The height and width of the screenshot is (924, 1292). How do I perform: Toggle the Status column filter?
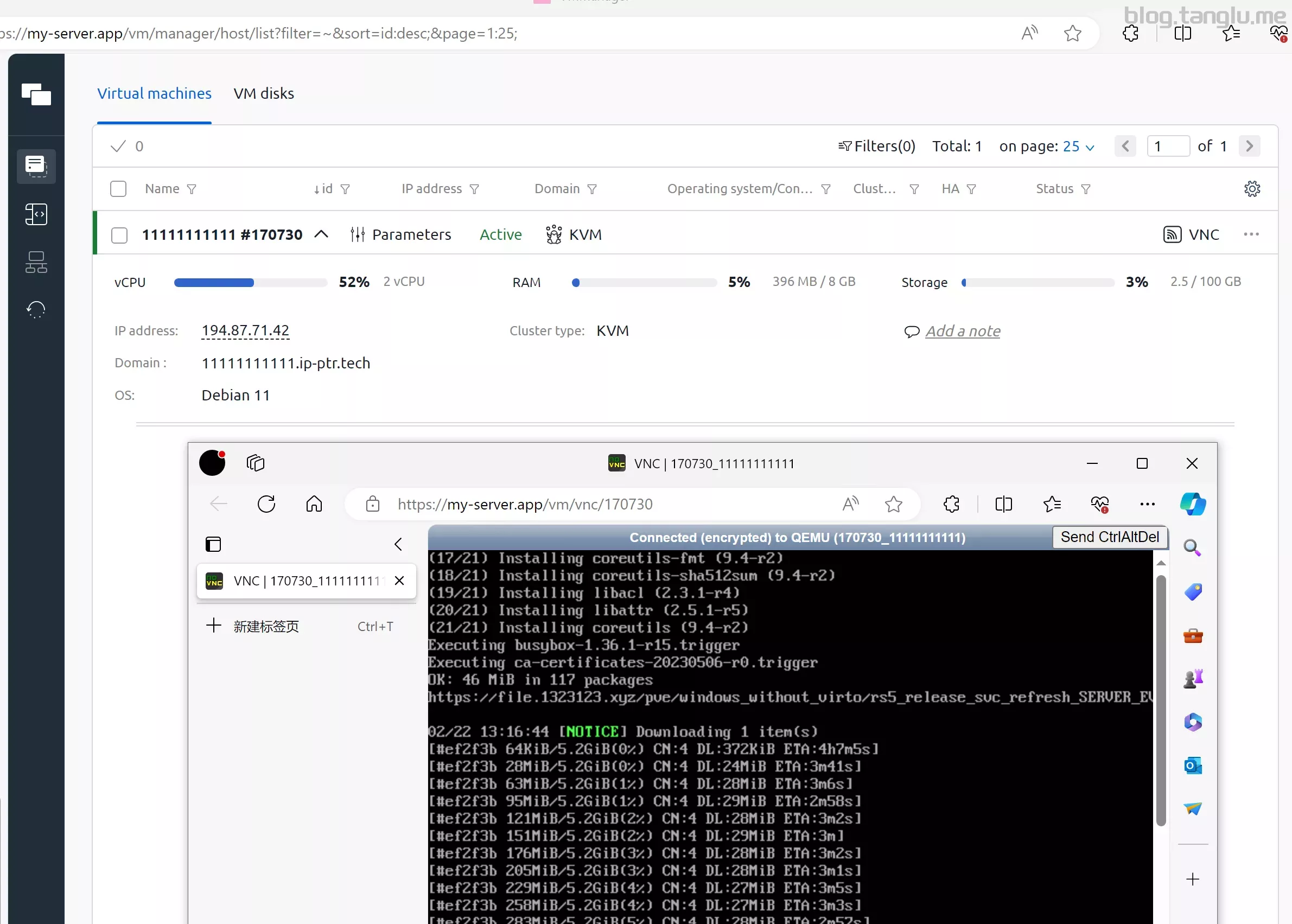pos(1085,189)
